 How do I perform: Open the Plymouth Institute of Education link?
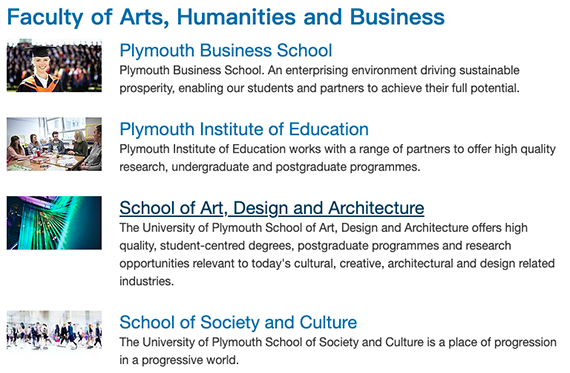click(x=244, y=129)
